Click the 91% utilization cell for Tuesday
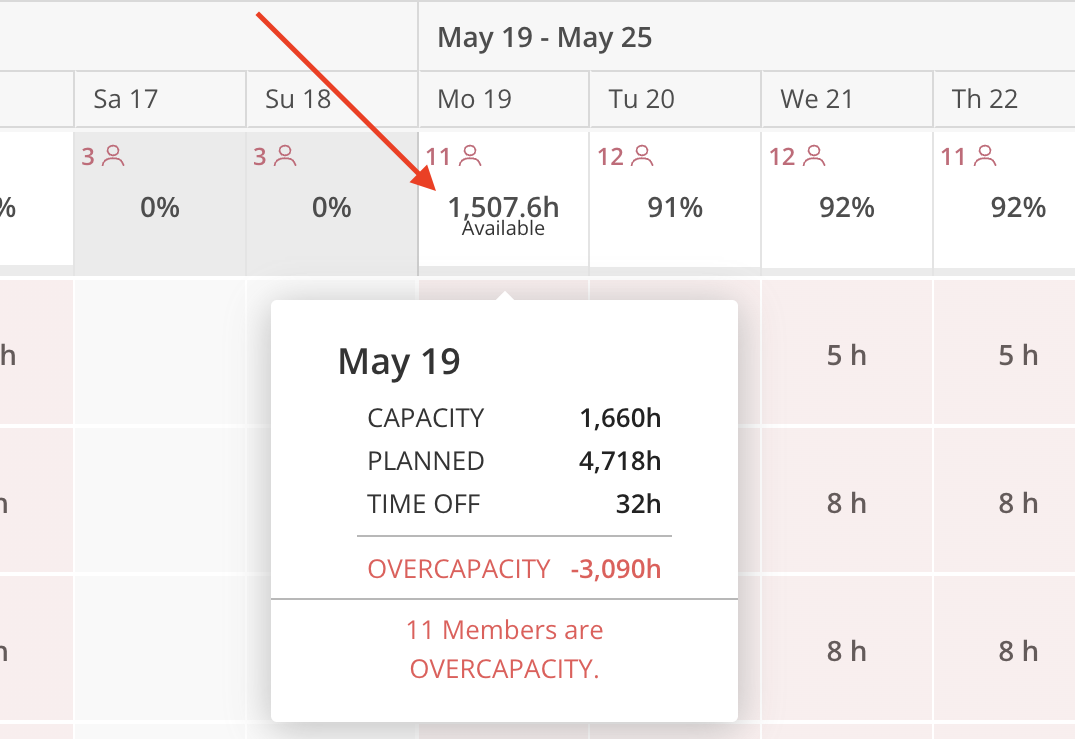This screenshot has width=1075, height=739. click(x=675, y=207)
